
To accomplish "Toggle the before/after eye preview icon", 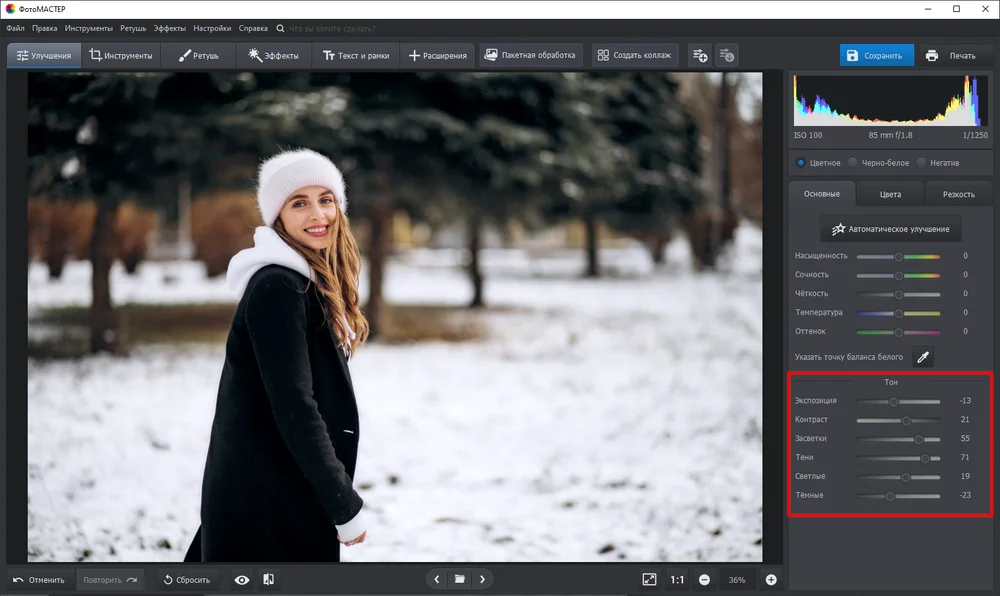I will tap(242, 580).
